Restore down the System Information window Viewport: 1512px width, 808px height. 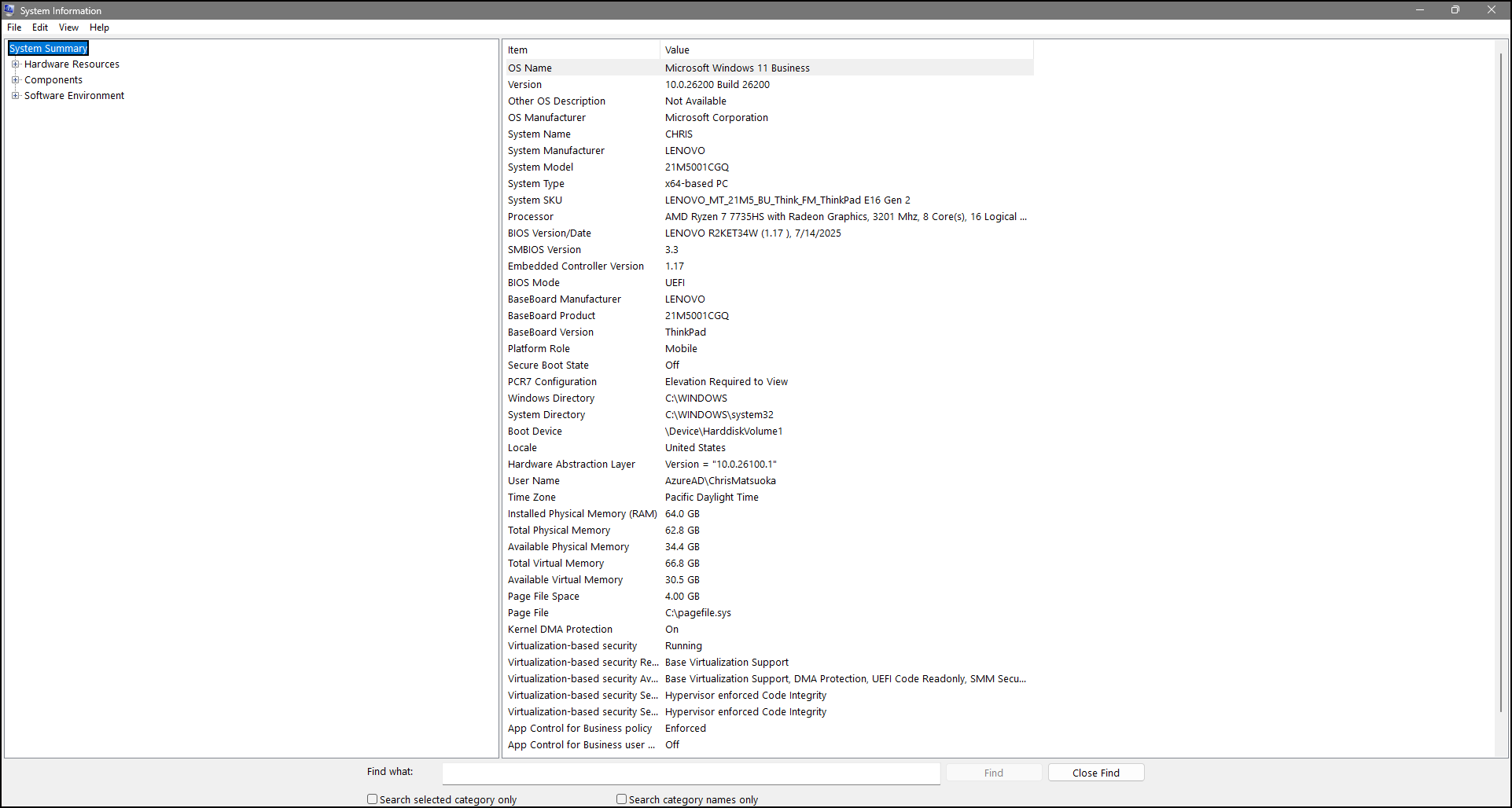[x=1455, y=10]
